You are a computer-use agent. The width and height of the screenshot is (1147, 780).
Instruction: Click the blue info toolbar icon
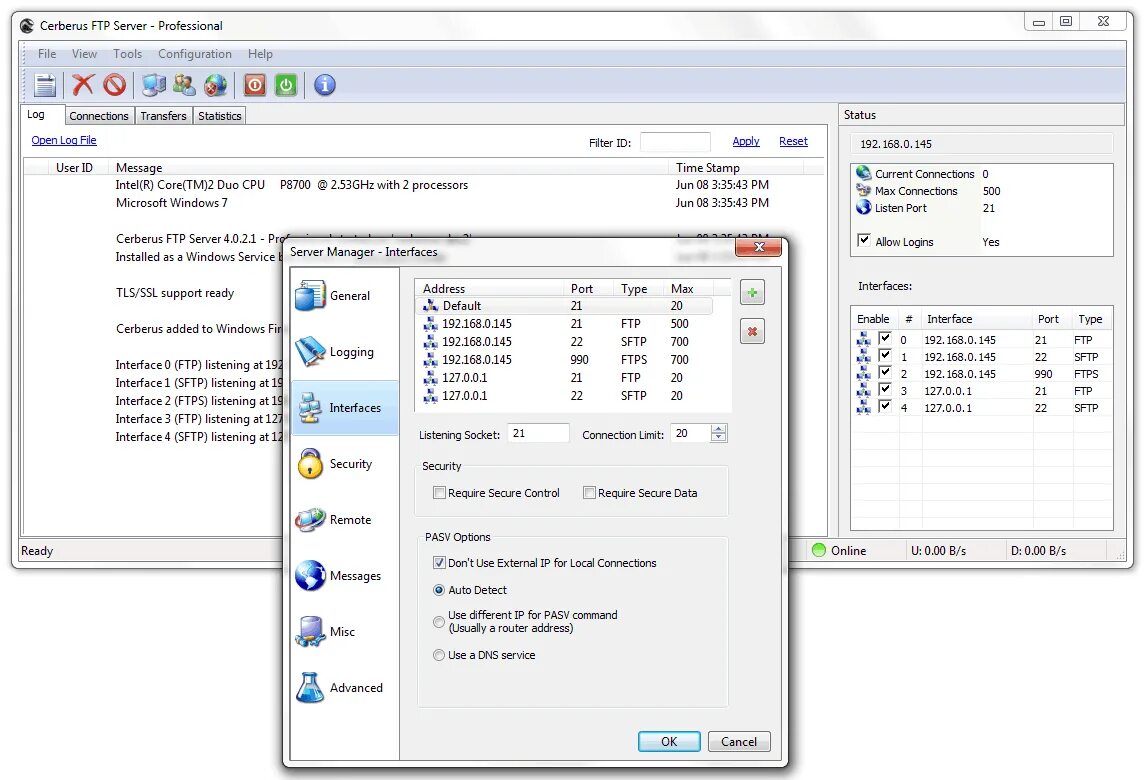[x=325, y=85]
